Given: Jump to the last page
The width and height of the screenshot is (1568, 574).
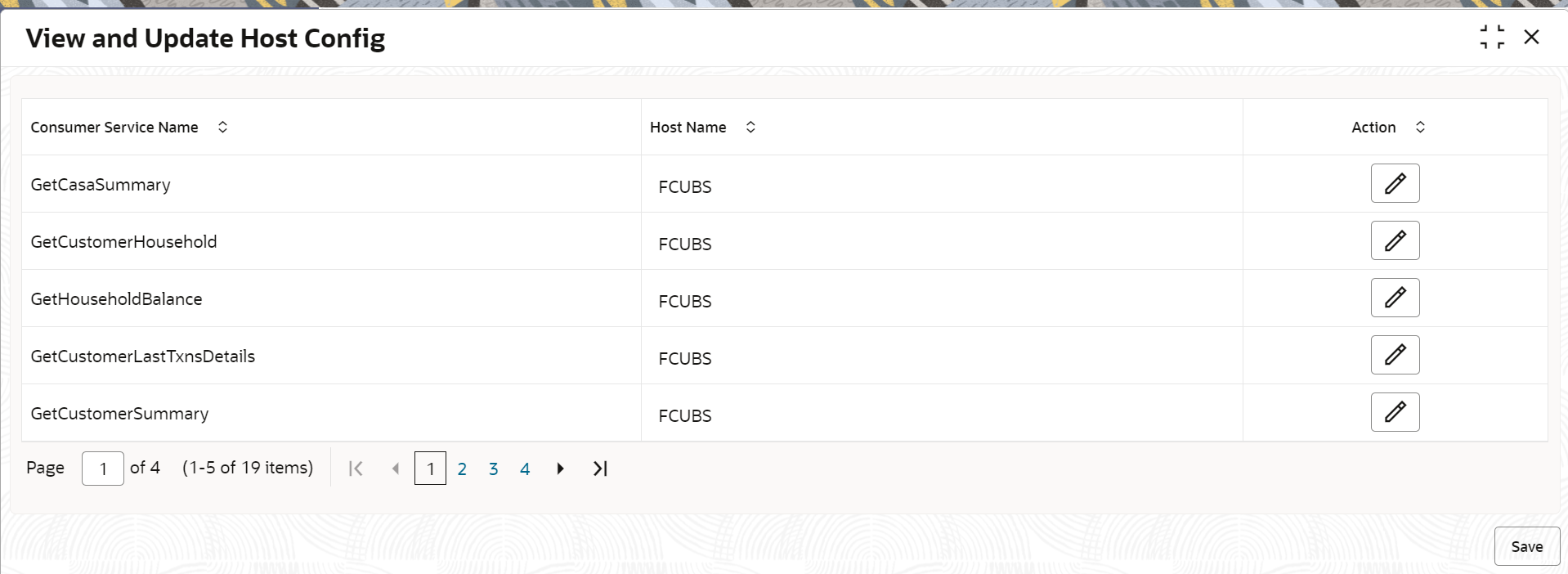Looking at the screenshot, I should [600, 469].
